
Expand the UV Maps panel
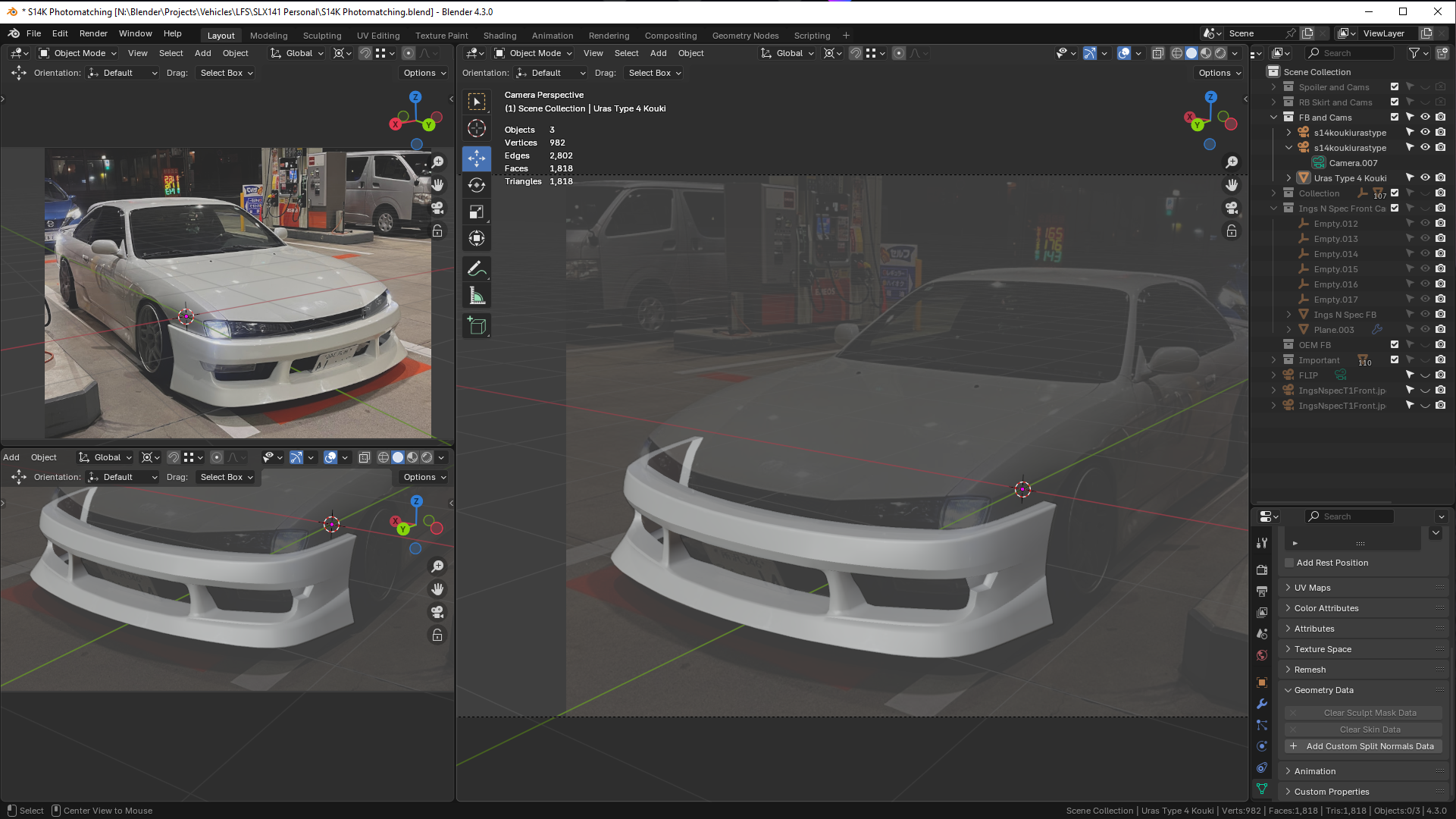[1312, 588]
